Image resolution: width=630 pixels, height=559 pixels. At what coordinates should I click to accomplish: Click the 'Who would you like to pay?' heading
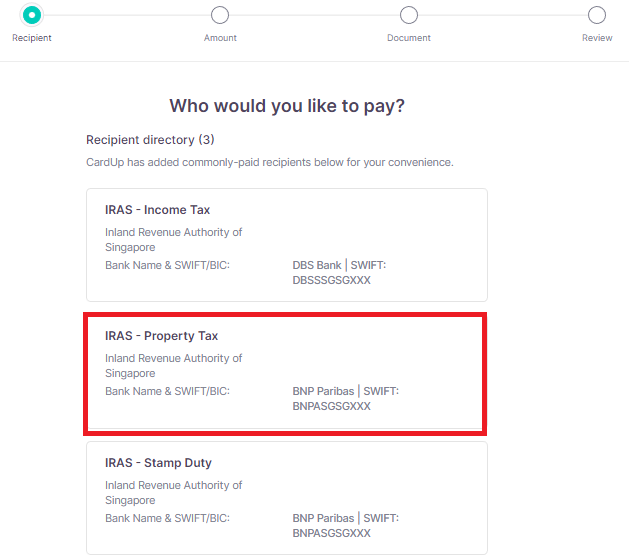pyautogui.click(x=287, y=106)
